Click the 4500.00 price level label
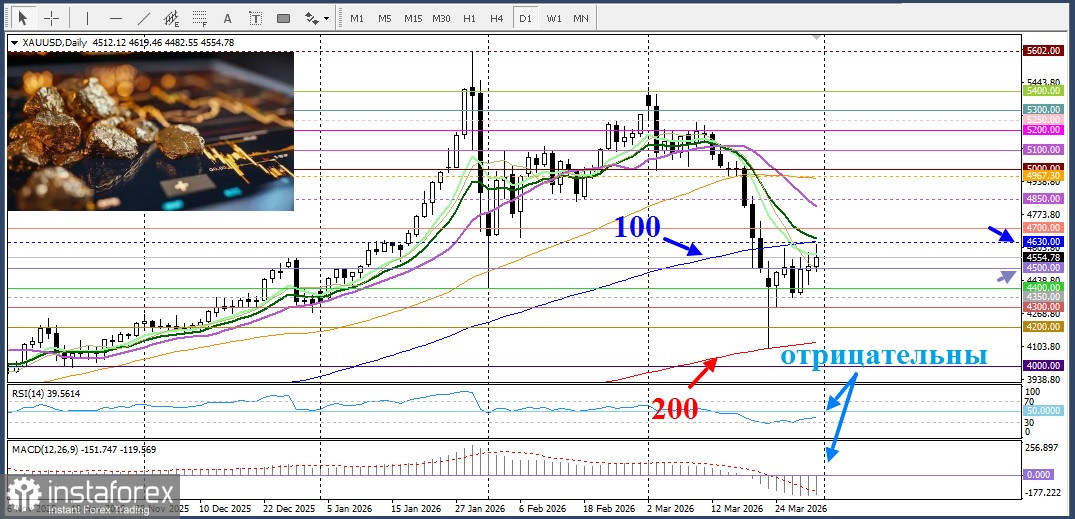 pos(1043,268)
